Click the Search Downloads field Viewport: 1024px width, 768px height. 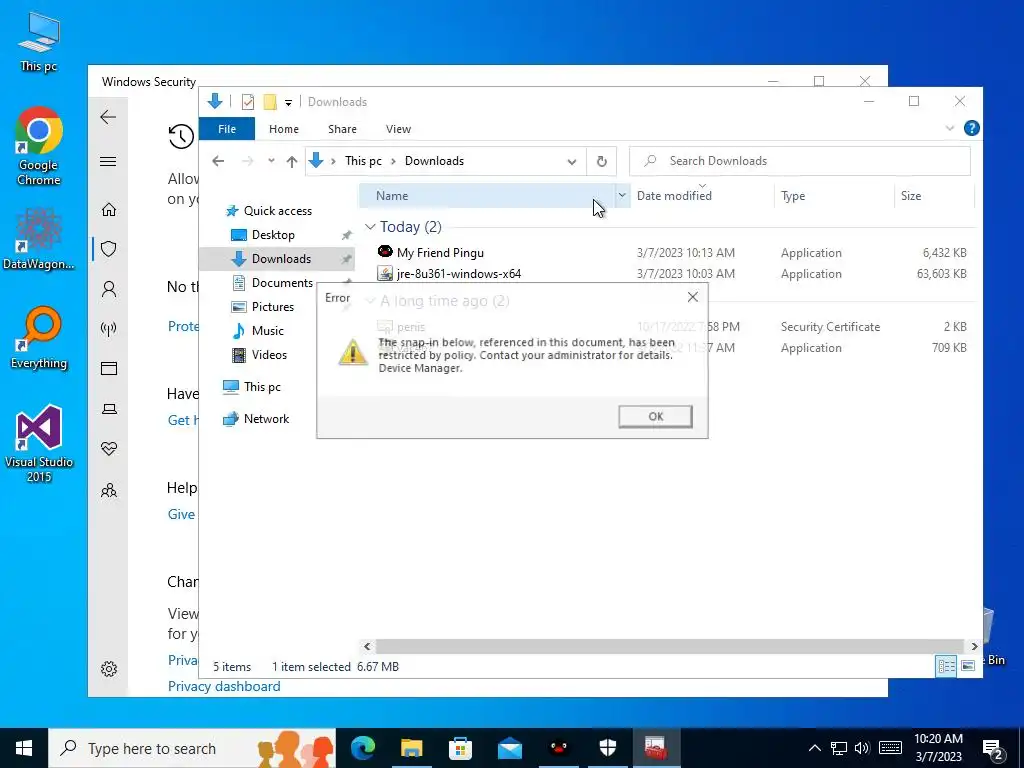pos(799,161)
